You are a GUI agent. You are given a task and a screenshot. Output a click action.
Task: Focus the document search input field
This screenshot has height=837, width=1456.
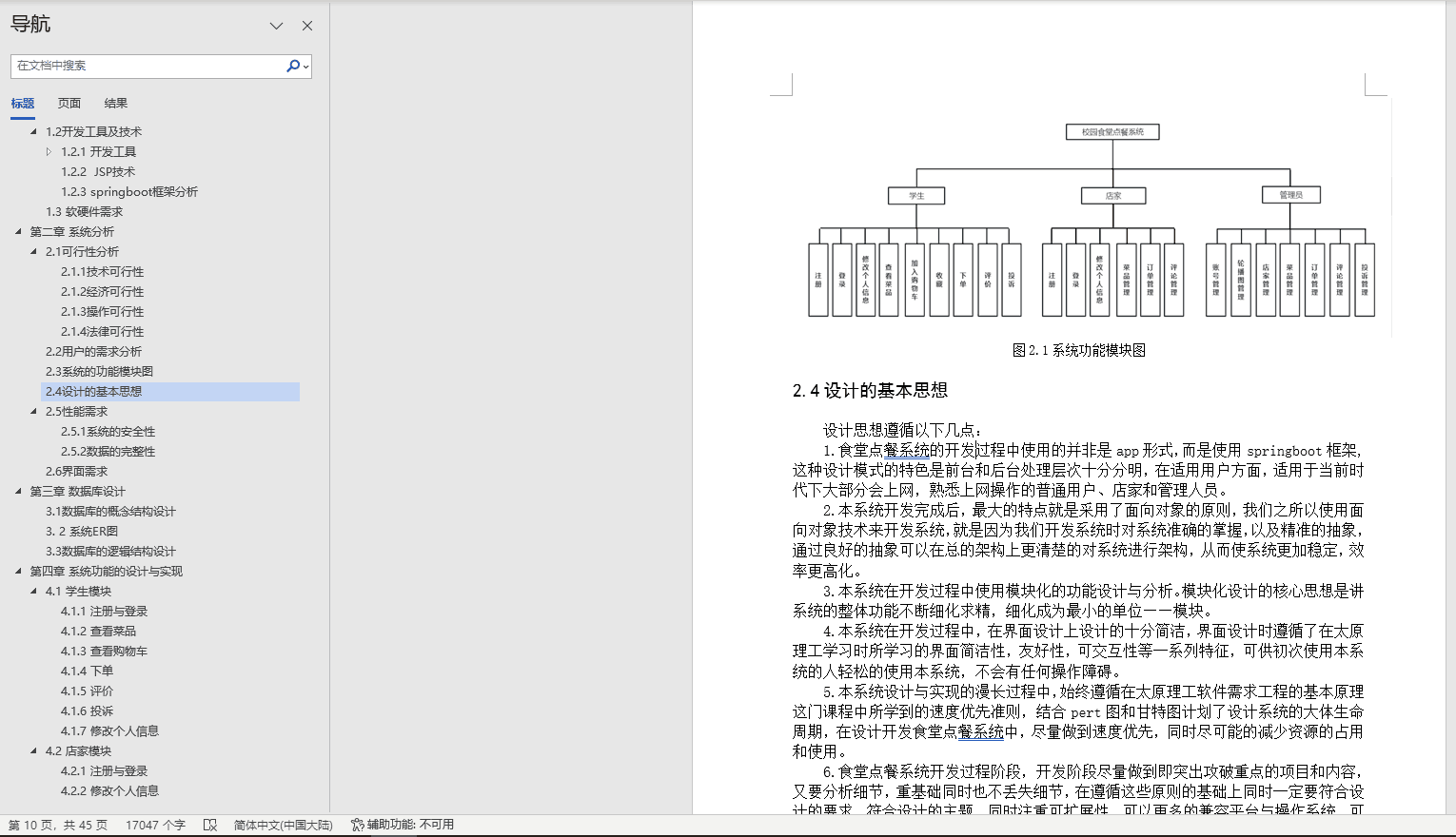tap(148, 66)
